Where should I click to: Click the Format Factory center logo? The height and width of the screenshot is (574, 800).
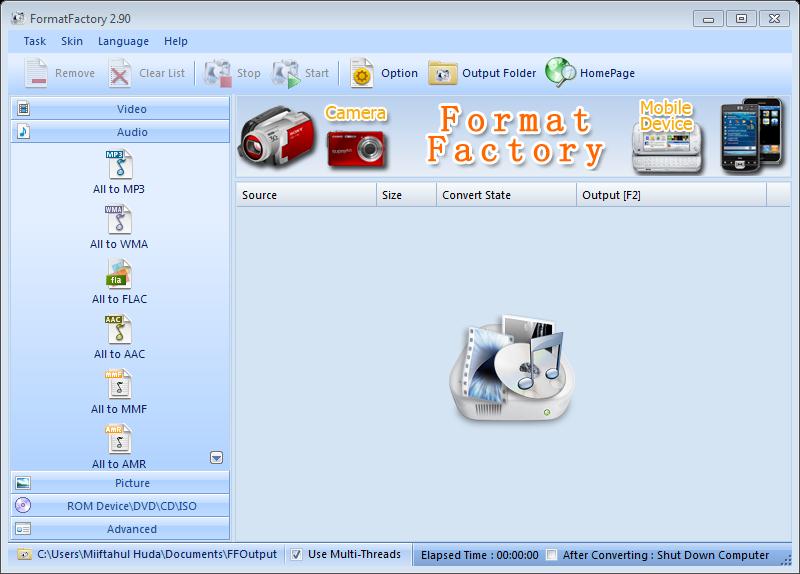click(512, 368)
